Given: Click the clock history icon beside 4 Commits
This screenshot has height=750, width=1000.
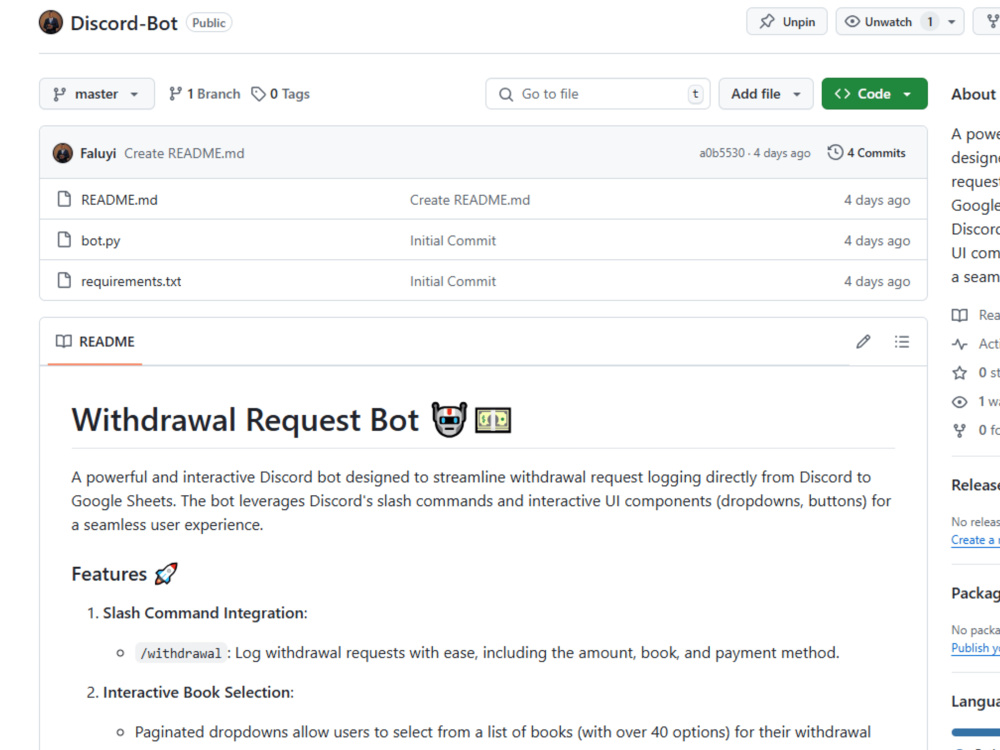Looking at the screenshot, I should [835, 152].
